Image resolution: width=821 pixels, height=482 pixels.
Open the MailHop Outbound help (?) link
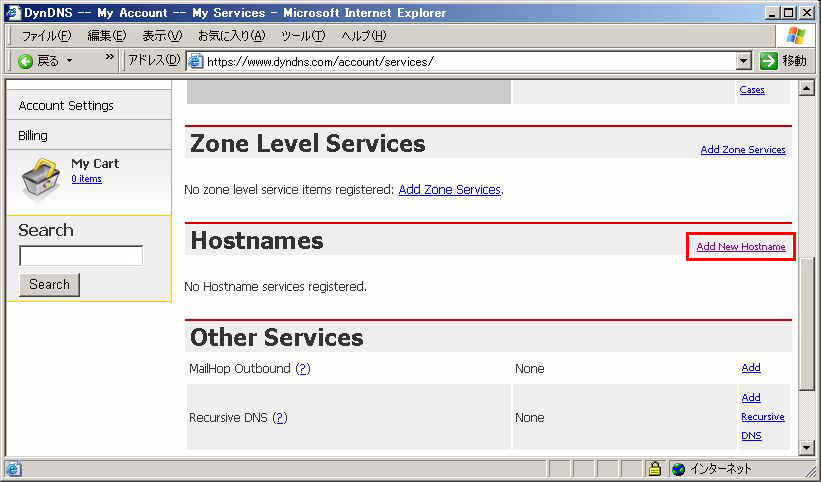(x=303, y=369)
